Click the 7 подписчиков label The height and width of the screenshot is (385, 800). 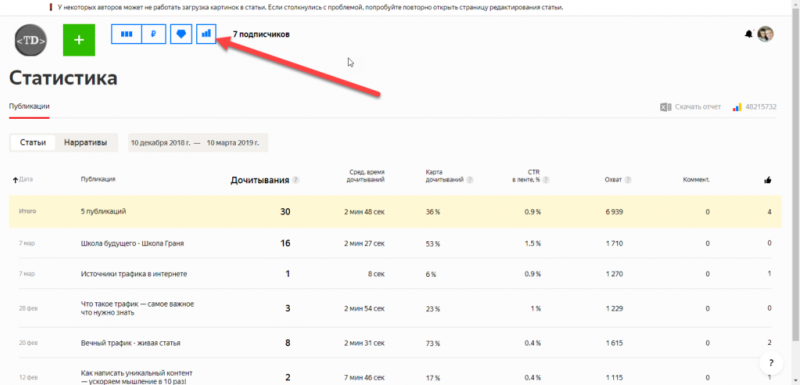(261, 35)
